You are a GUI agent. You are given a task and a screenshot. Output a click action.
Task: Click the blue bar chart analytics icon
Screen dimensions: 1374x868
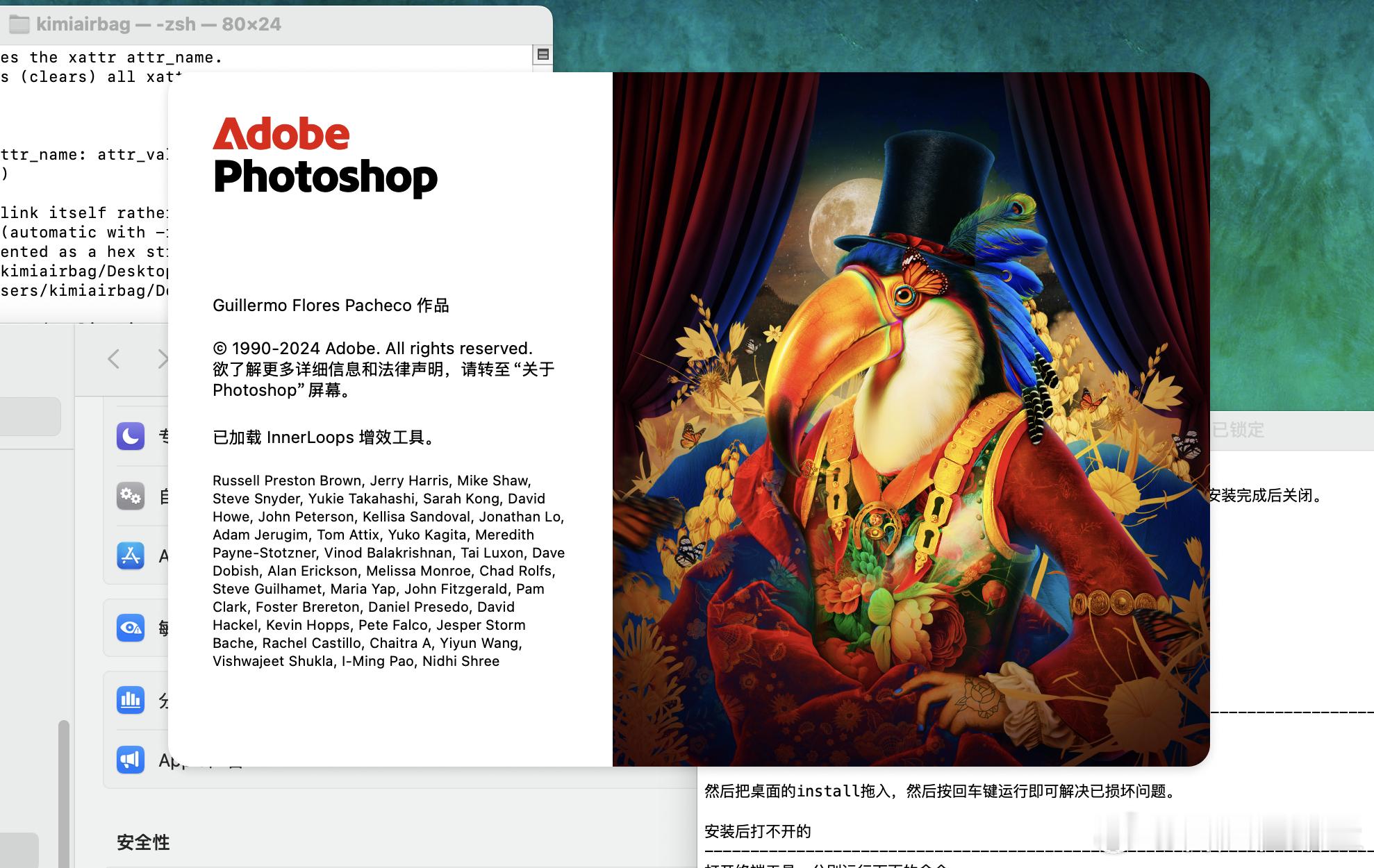coord(131,700)
